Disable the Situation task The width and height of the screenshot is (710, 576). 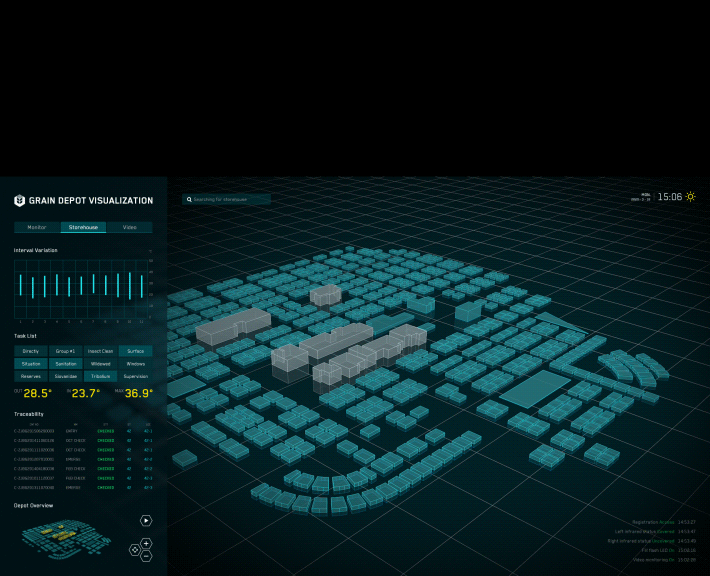click(x=31, y=364)
